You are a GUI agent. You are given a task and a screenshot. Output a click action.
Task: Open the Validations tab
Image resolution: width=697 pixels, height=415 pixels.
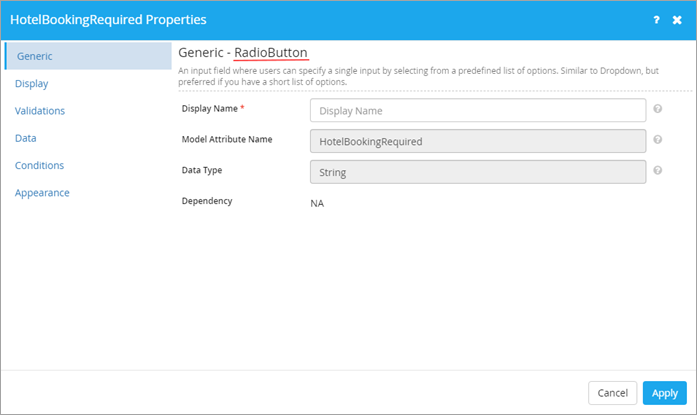(x=40, y=111)
